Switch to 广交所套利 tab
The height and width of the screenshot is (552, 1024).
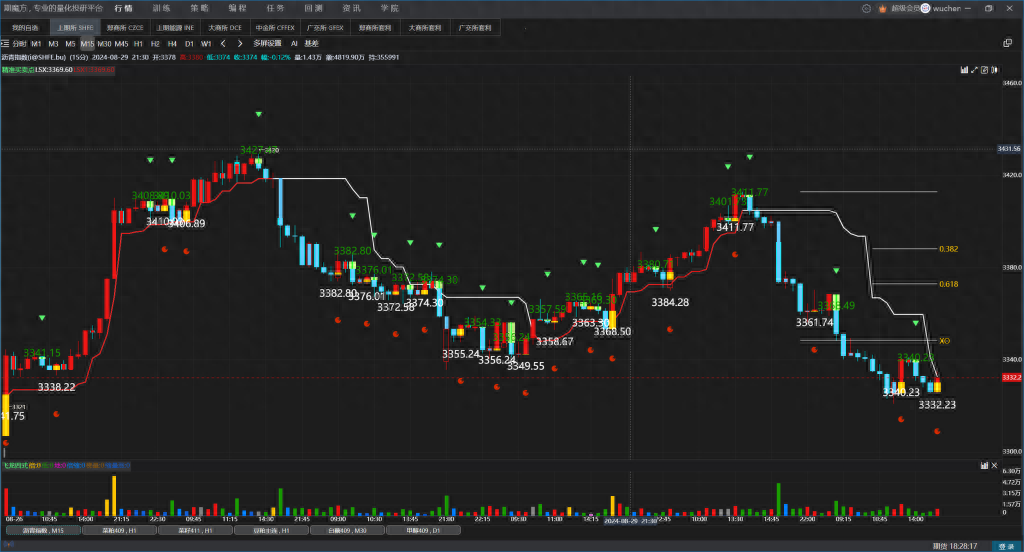click(475, 28)
